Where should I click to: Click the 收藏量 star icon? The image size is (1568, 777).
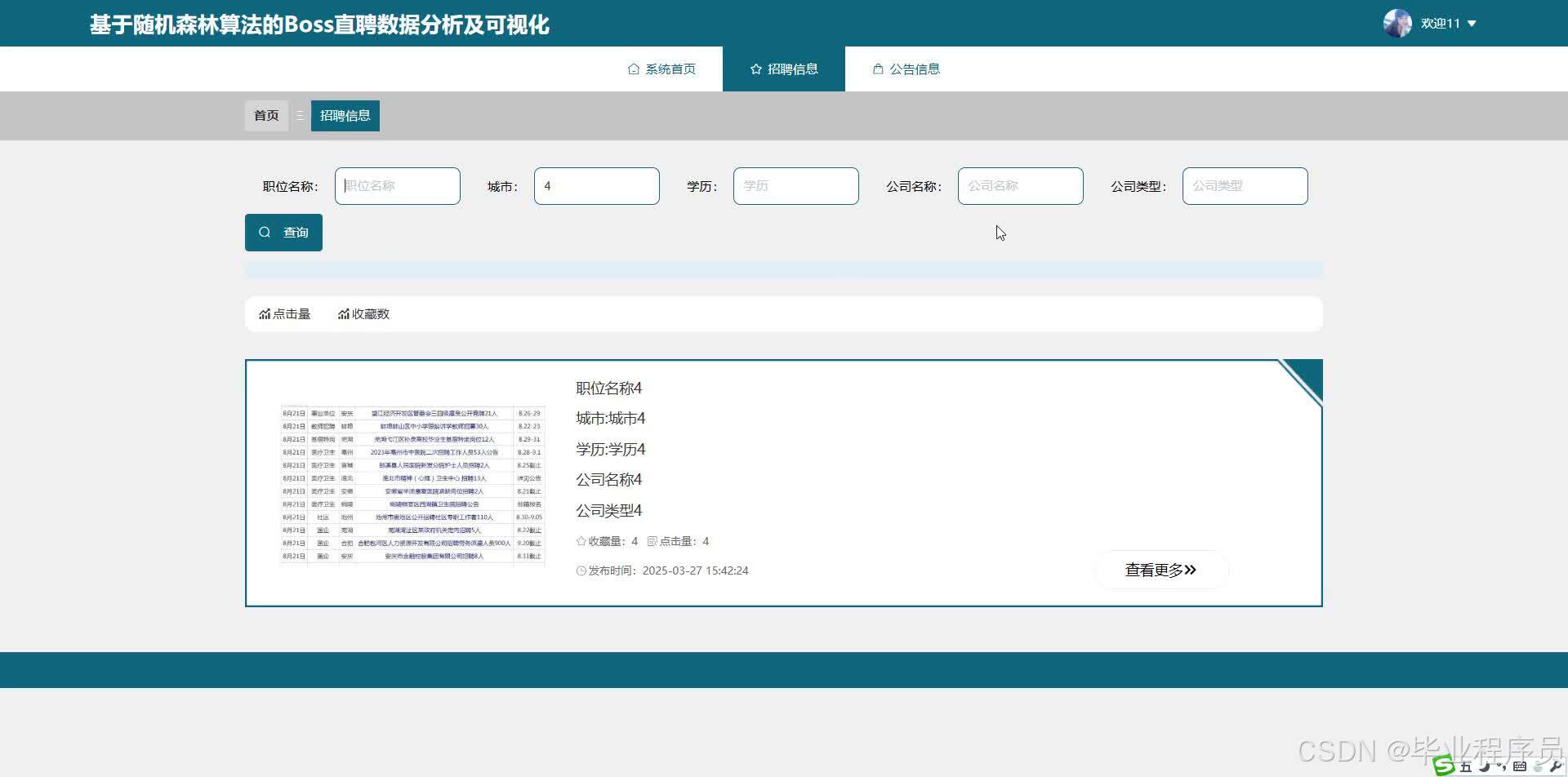coord(581,541)
